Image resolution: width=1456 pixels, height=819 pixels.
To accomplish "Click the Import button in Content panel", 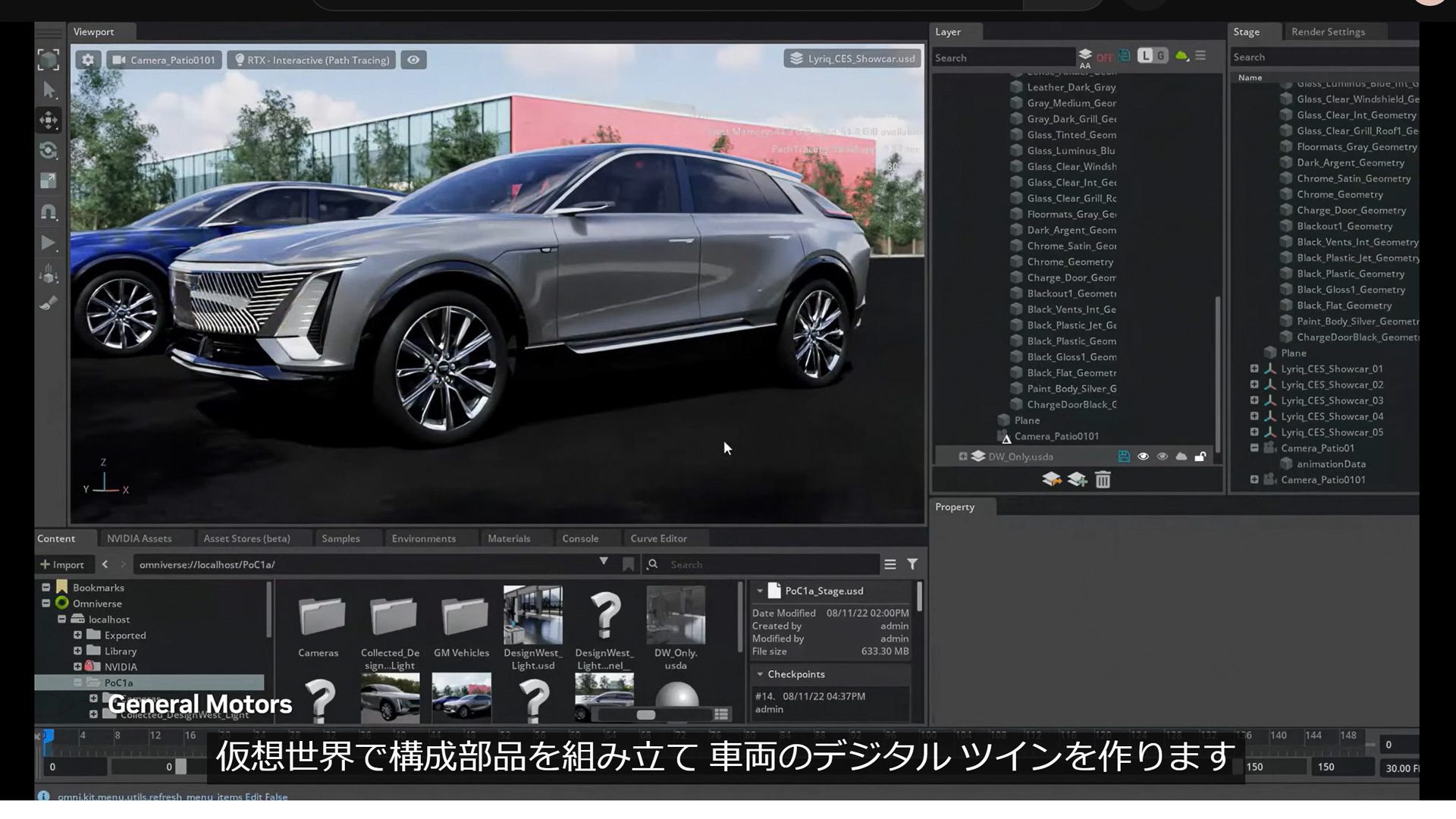I will (x=64, y=564).
